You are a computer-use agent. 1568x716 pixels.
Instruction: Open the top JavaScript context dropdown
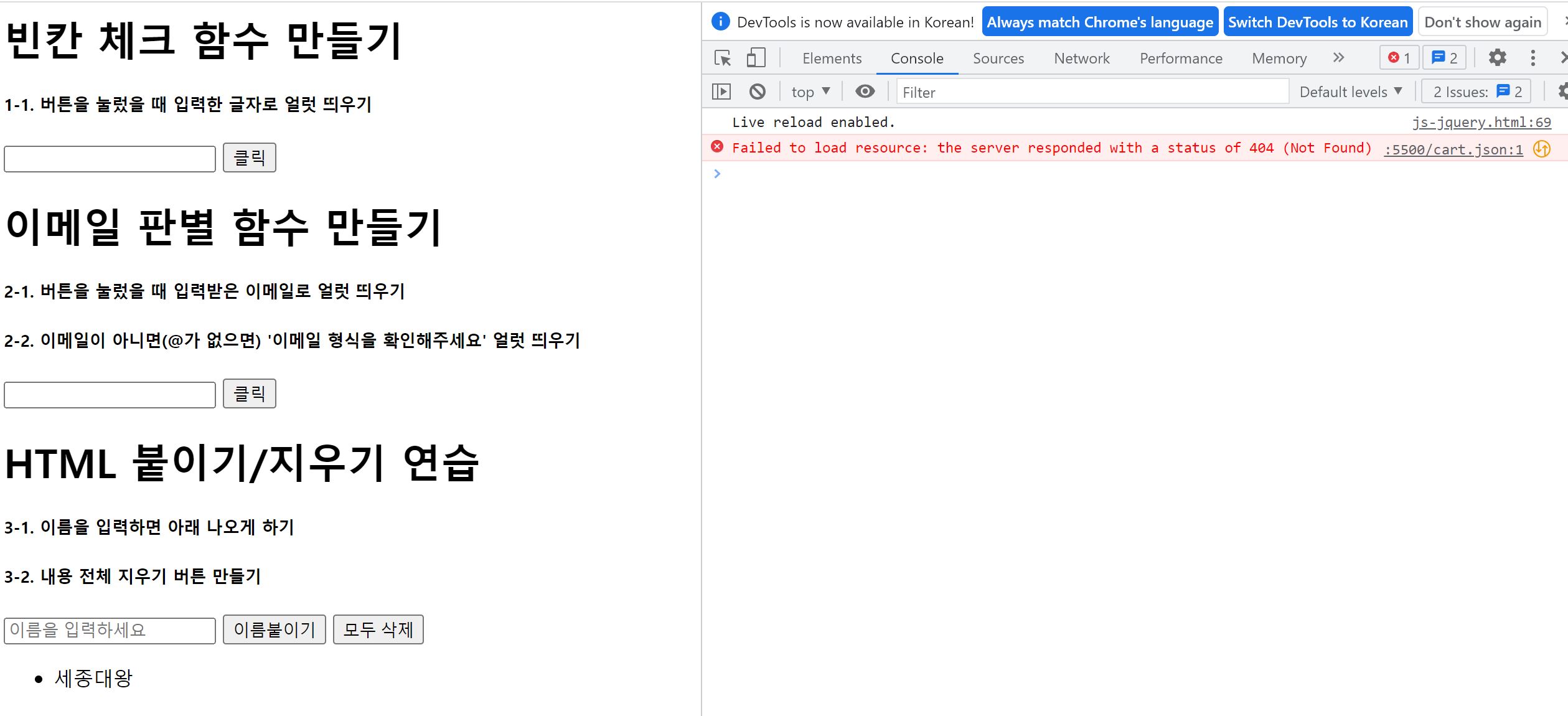810,92
